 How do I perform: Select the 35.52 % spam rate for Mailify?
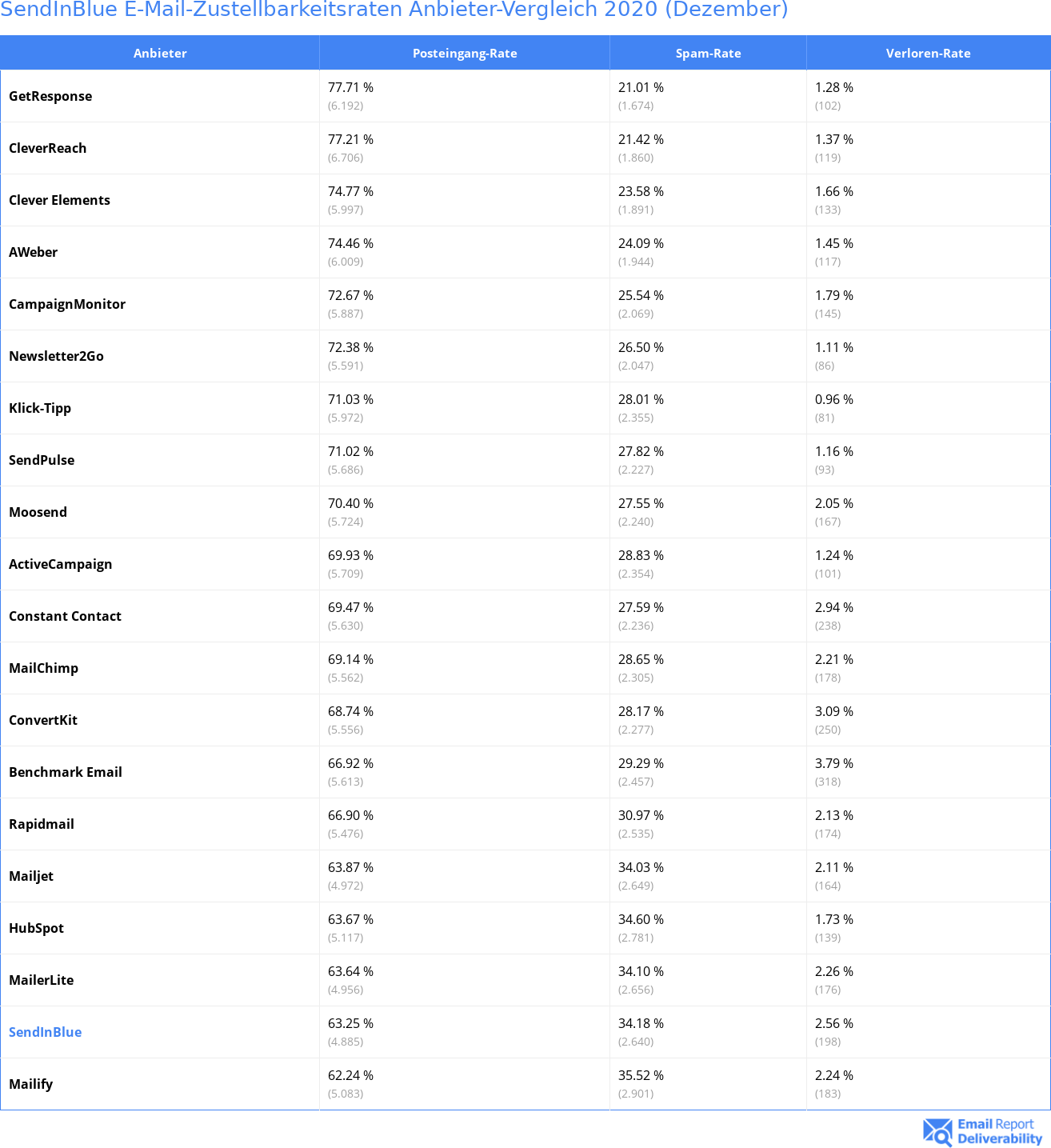pos(641,1075)
